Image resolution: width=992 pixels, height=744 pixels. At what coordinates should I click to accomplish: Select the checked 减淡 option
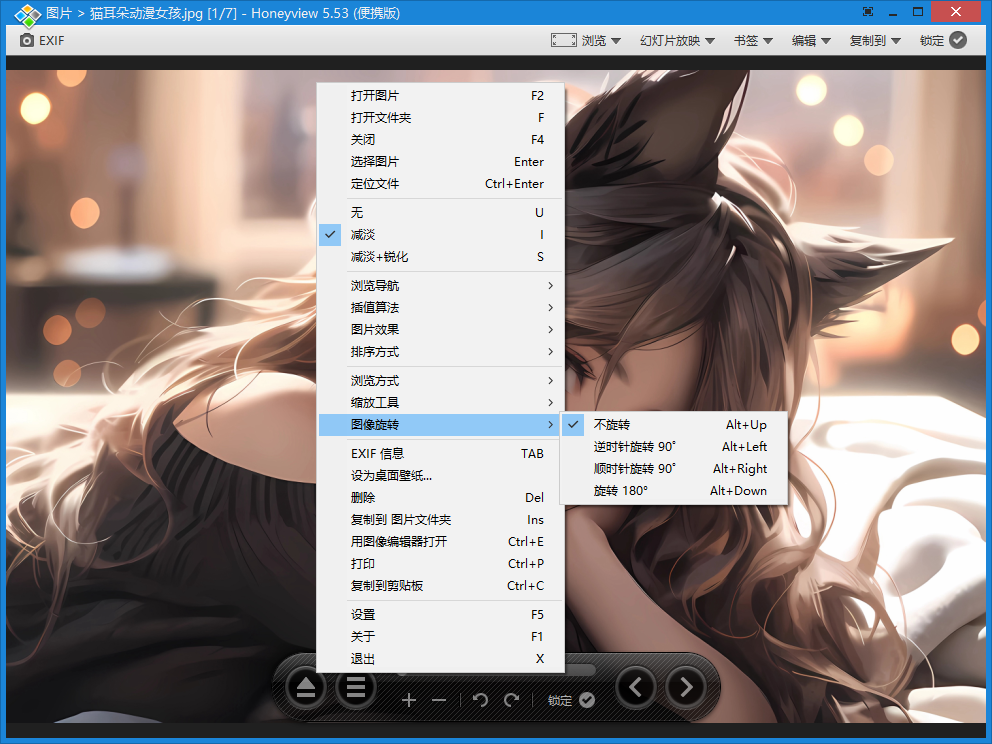[x=440, y=235]
